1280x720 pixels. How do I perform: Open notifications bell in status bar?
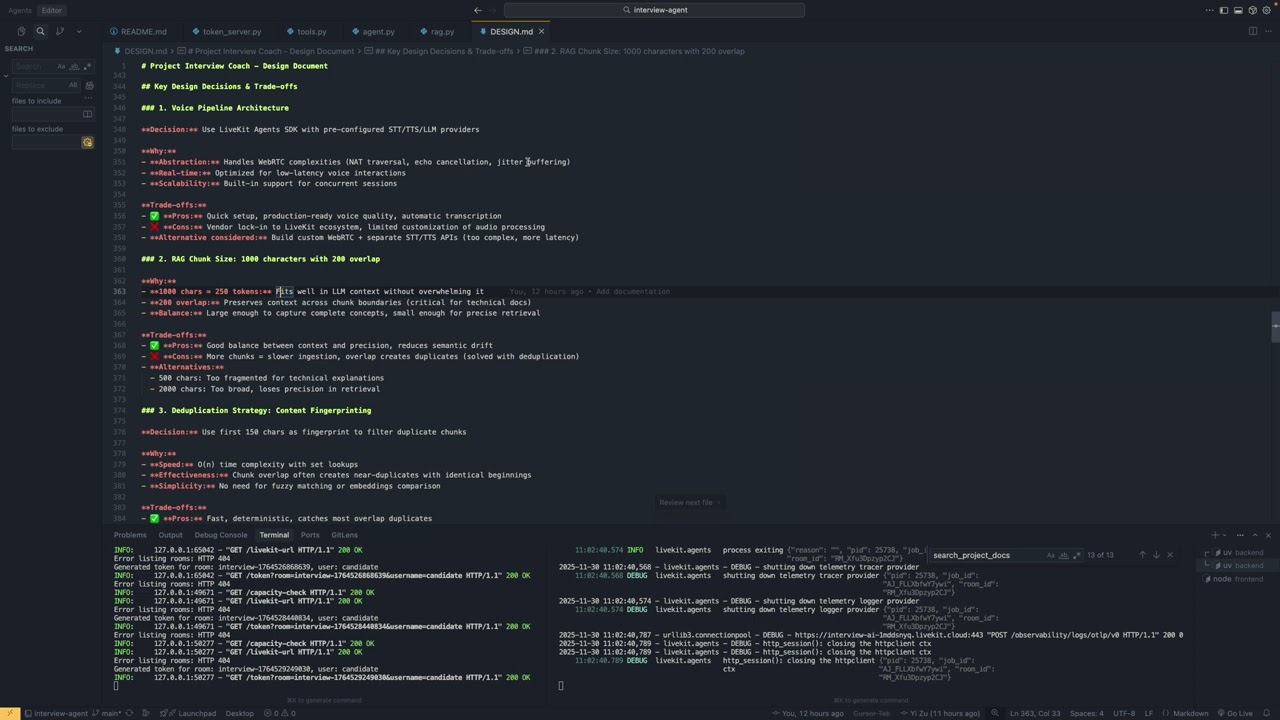[1267, 713]
